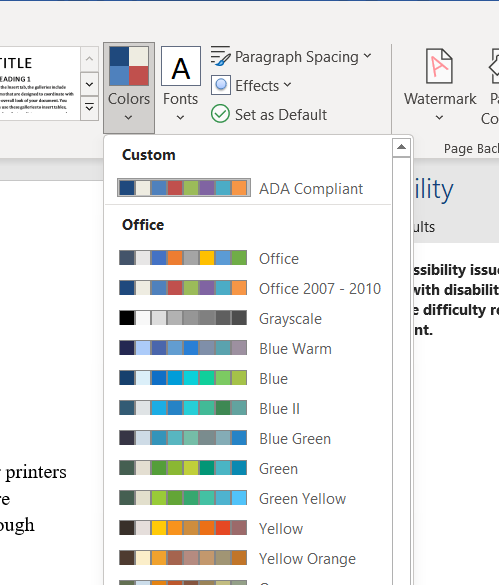Open the Fonts theme dropdown
The image size is (499, 585).
181,84
